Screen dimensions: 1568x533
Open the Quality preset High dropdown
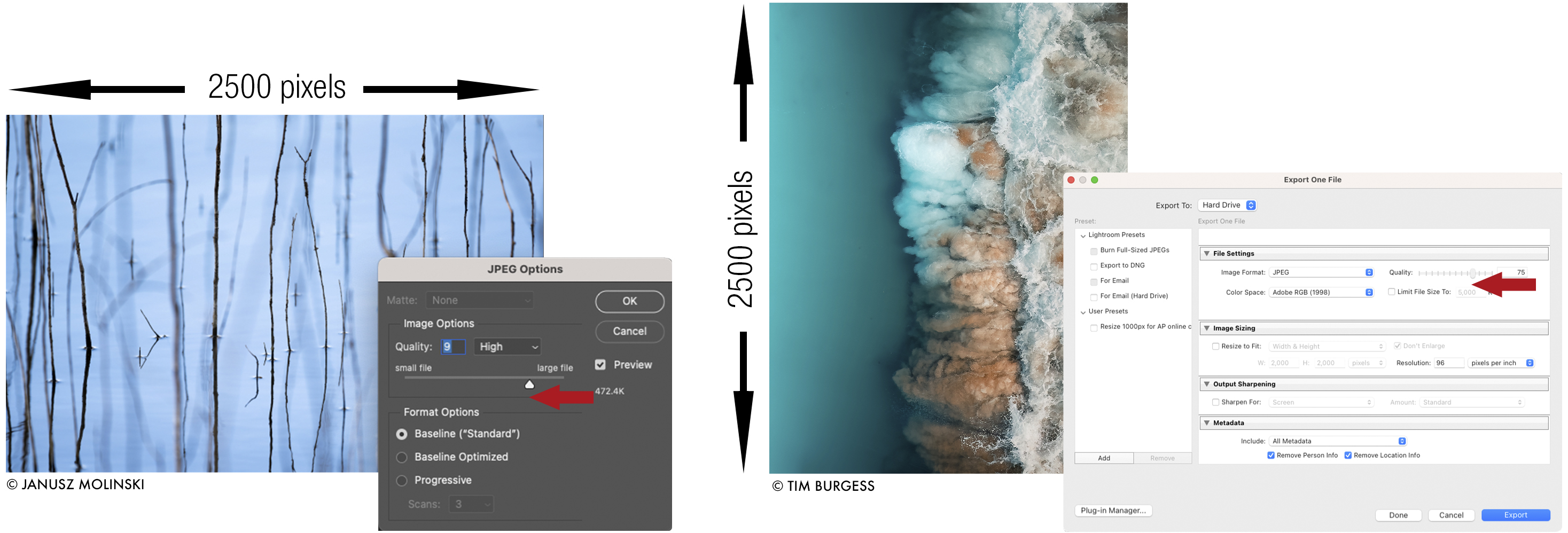tap(508, 347)
